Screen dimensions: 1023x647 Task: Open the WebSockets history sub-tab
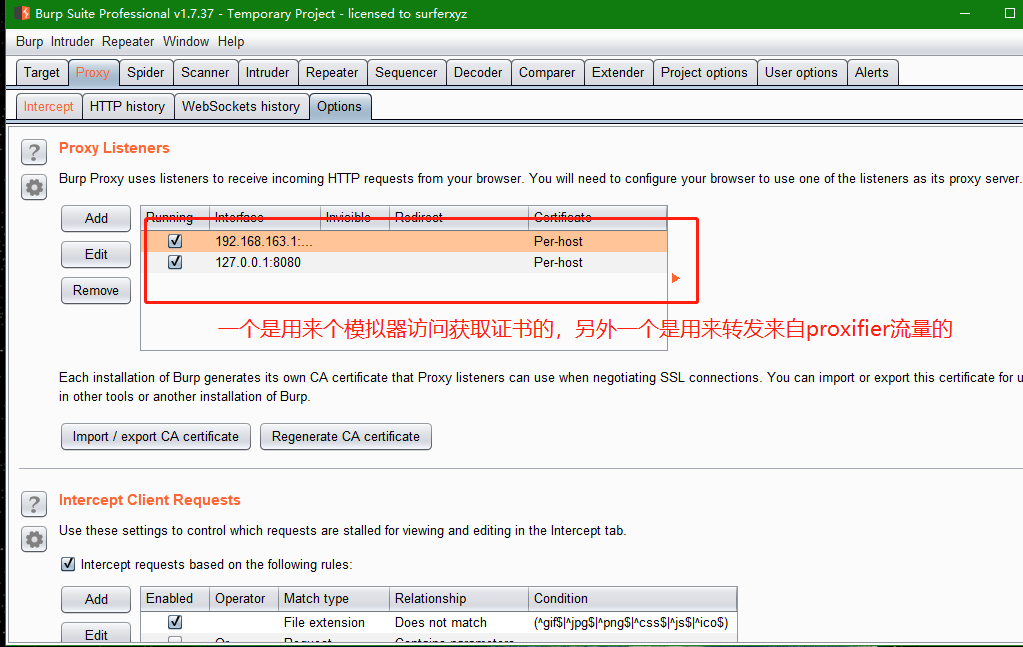[x=241, y=106]
